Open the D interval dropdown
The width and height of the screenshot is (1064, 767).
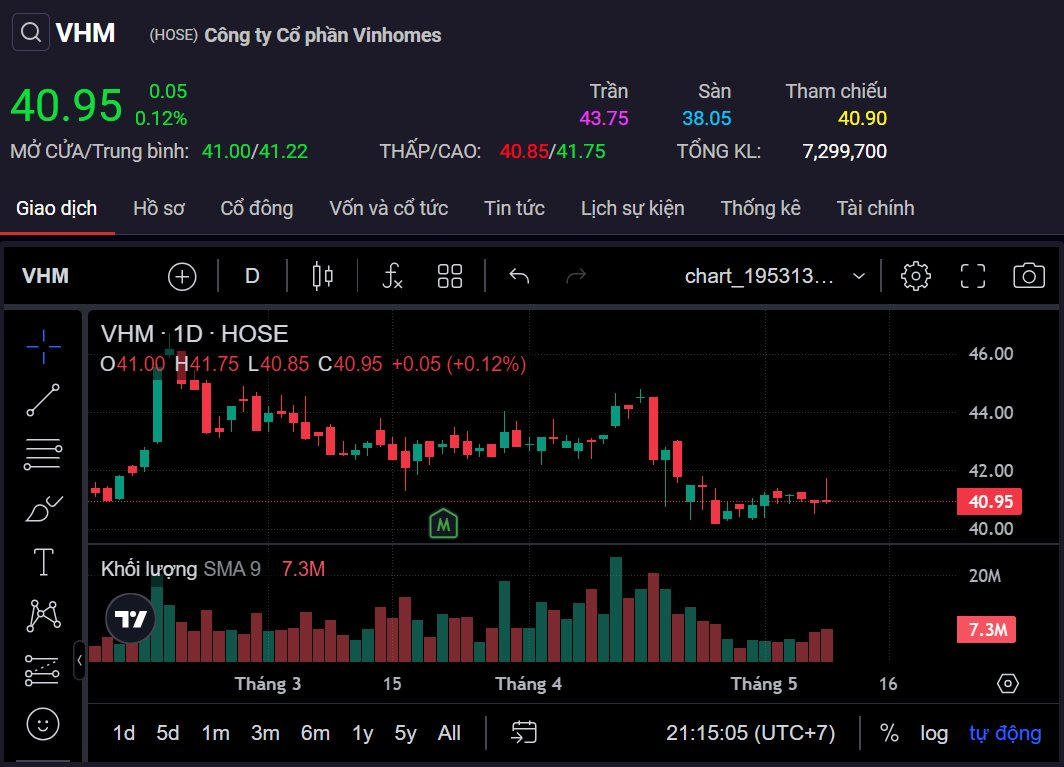[x=252, y=276]
